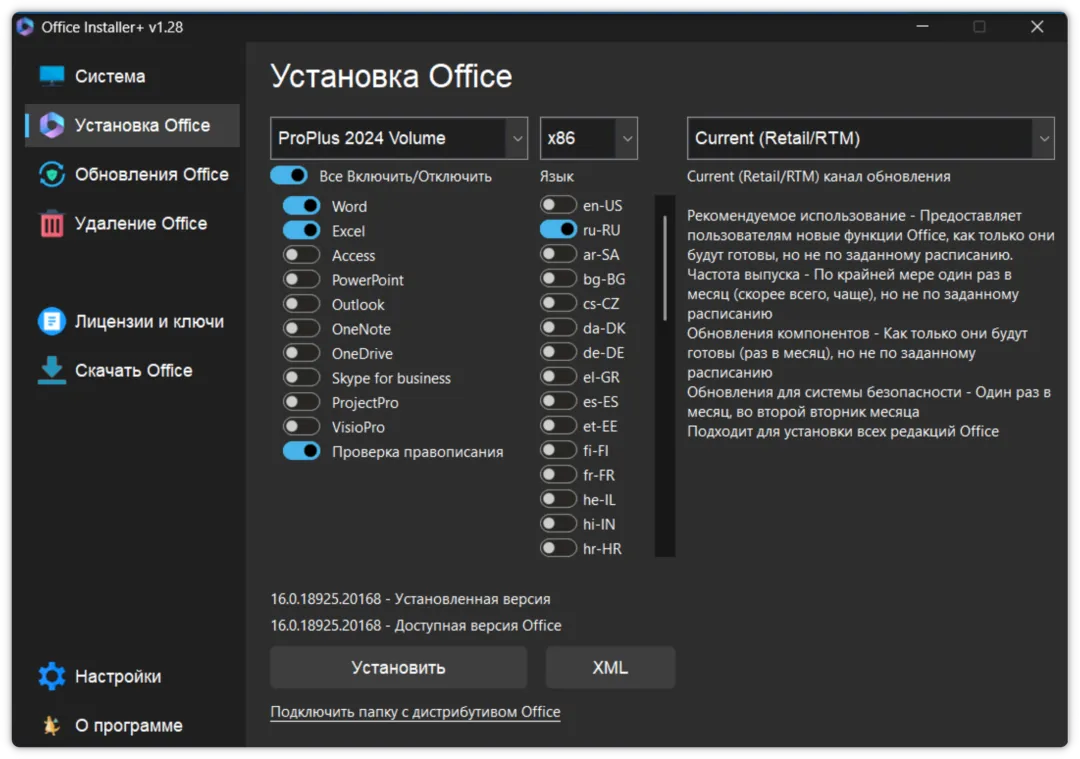This screenshot has height=759, width=1080.
Task: Enable the VisioPro toggle
Action: pyautogui.click(x=302, y=426)
